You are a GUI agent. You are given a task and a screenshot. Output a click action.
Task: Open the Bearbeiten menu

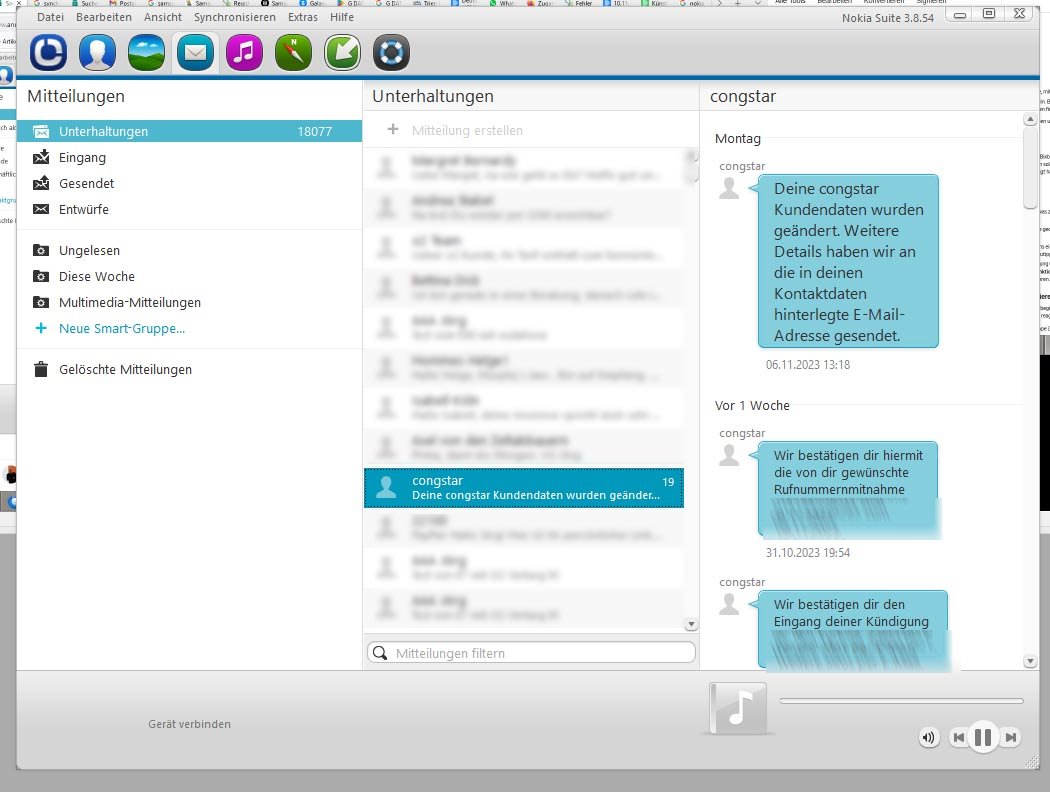[x=104, y=17]
